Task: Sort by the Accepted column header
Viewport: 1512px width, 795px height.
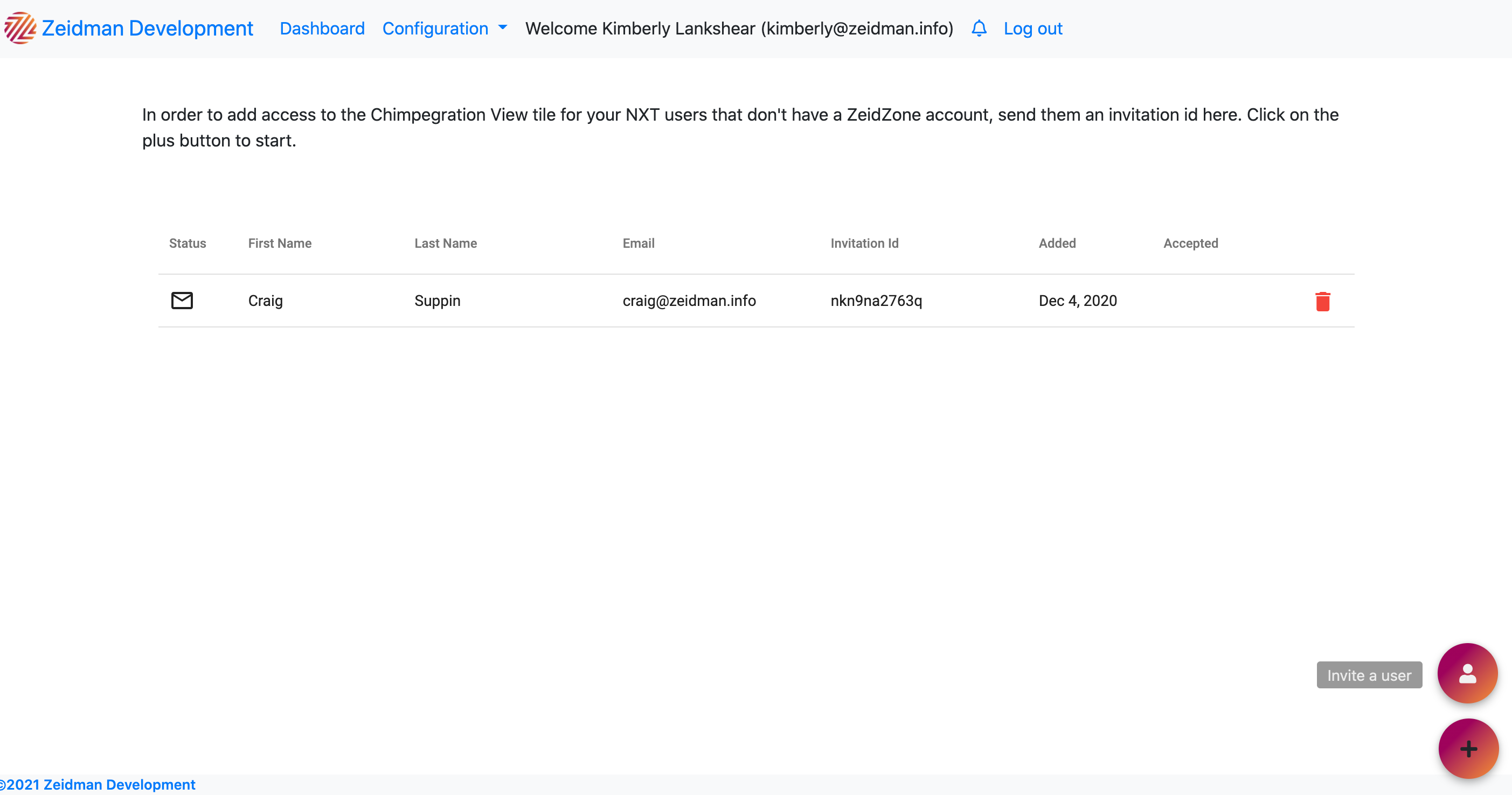Action: (x=1191, y=243)
